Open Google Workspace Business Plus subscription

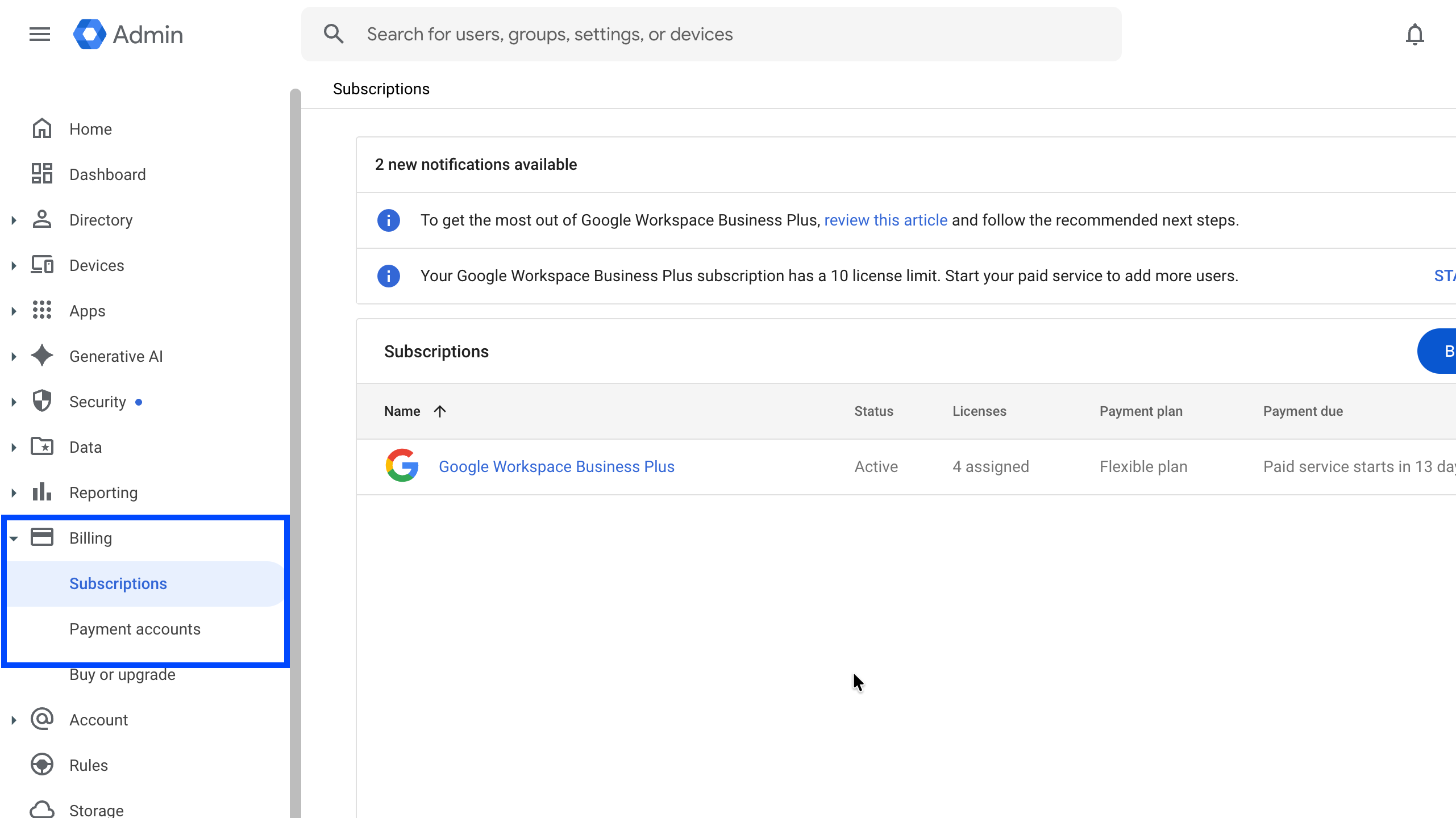pyautogui.click(x=556, y=466)
